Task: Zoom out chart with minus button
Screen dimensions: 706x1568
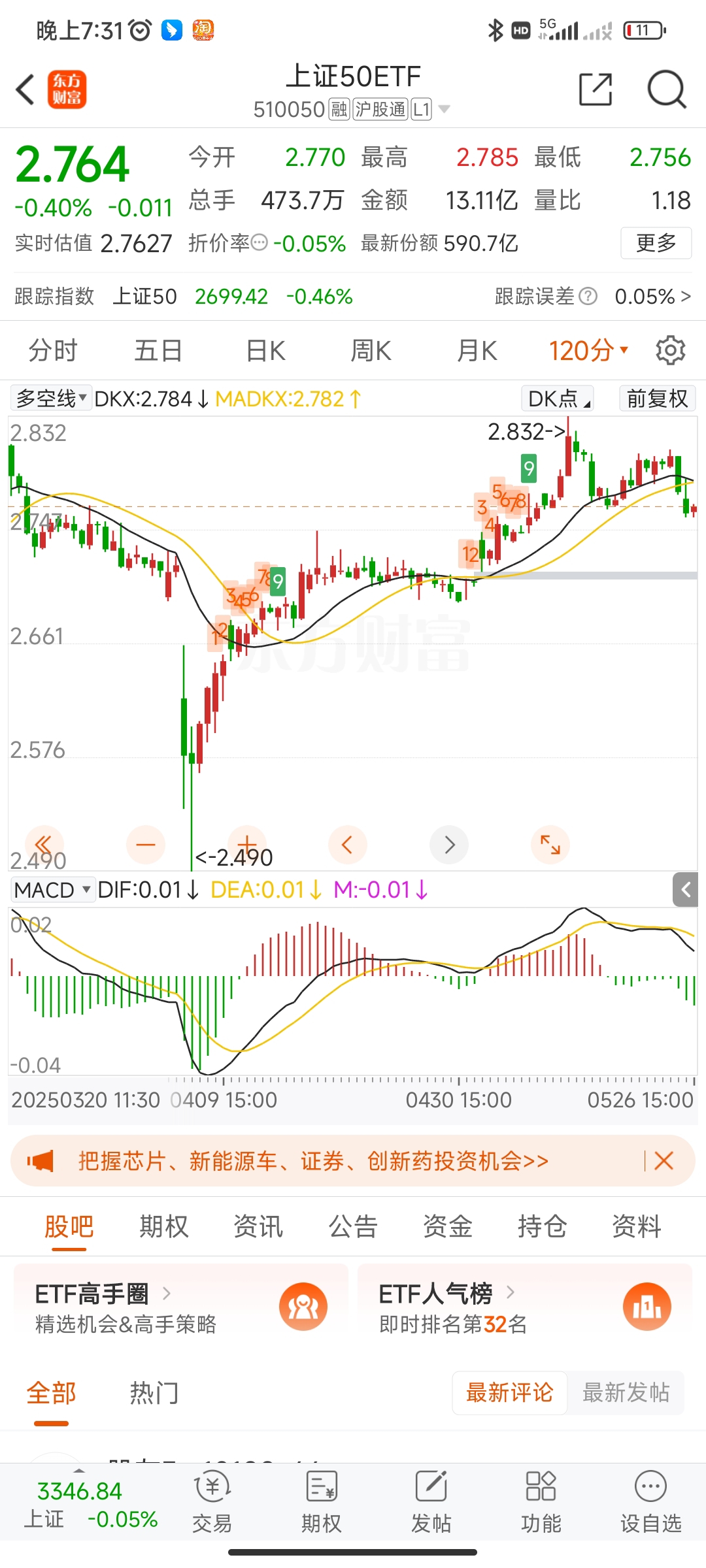Action: 146,845
